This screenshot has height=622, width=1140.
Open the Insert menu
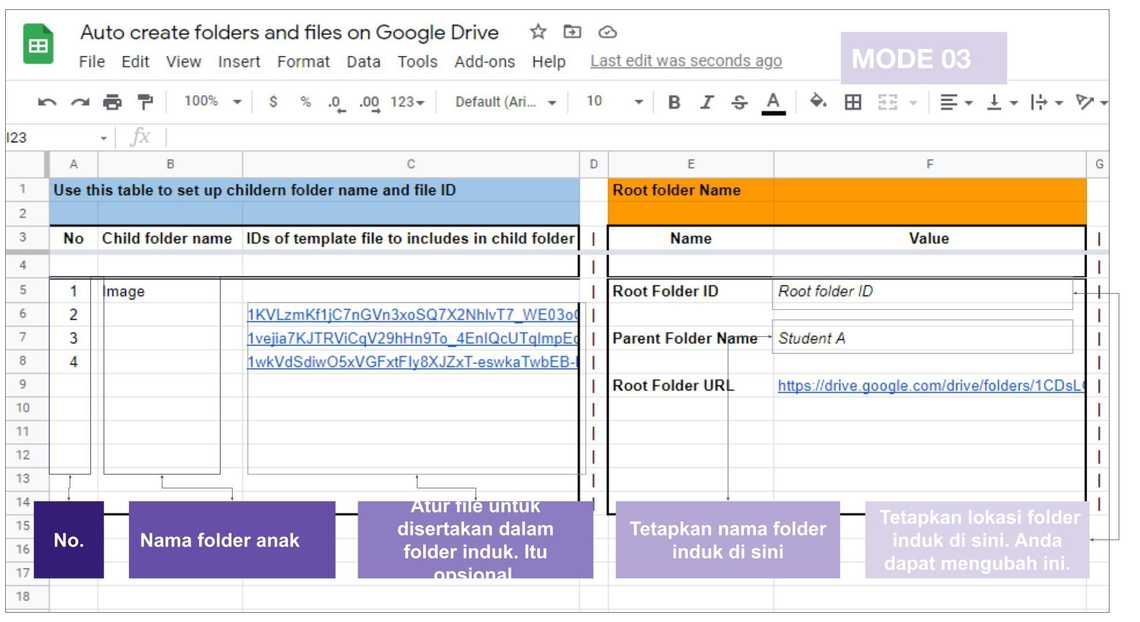[239, 62]
